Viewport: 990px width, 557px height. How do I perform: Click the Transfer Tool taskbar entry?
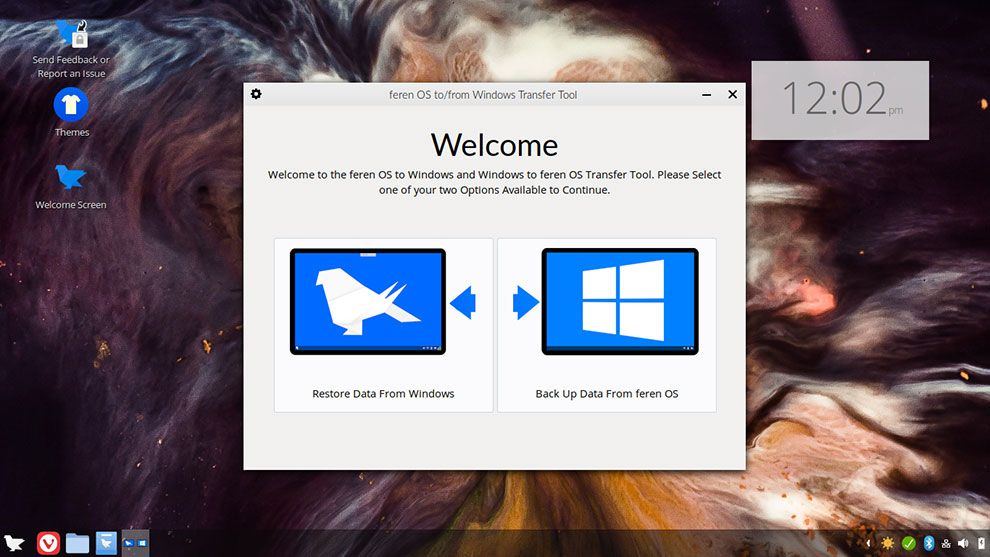(x=135, y=543)
